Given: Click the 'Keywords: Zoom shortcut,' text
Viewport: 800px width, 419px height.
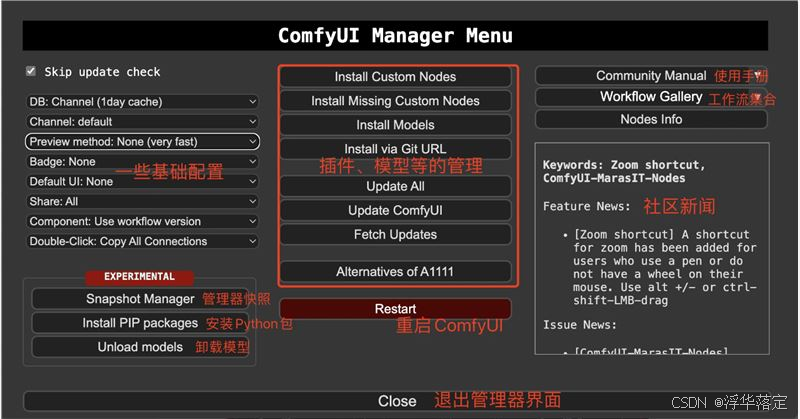Looking at the screenshot, I should pos(623,165).
